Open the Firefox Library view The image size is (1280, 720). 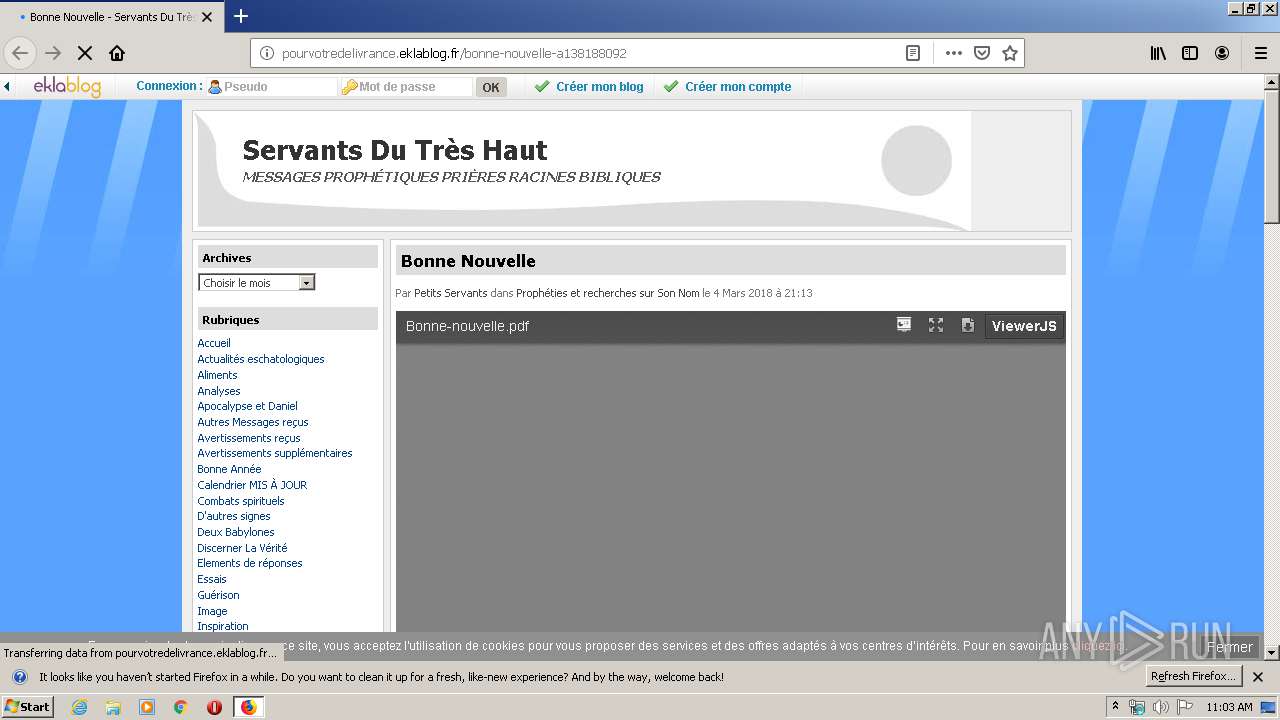(x=1158, y=53)
